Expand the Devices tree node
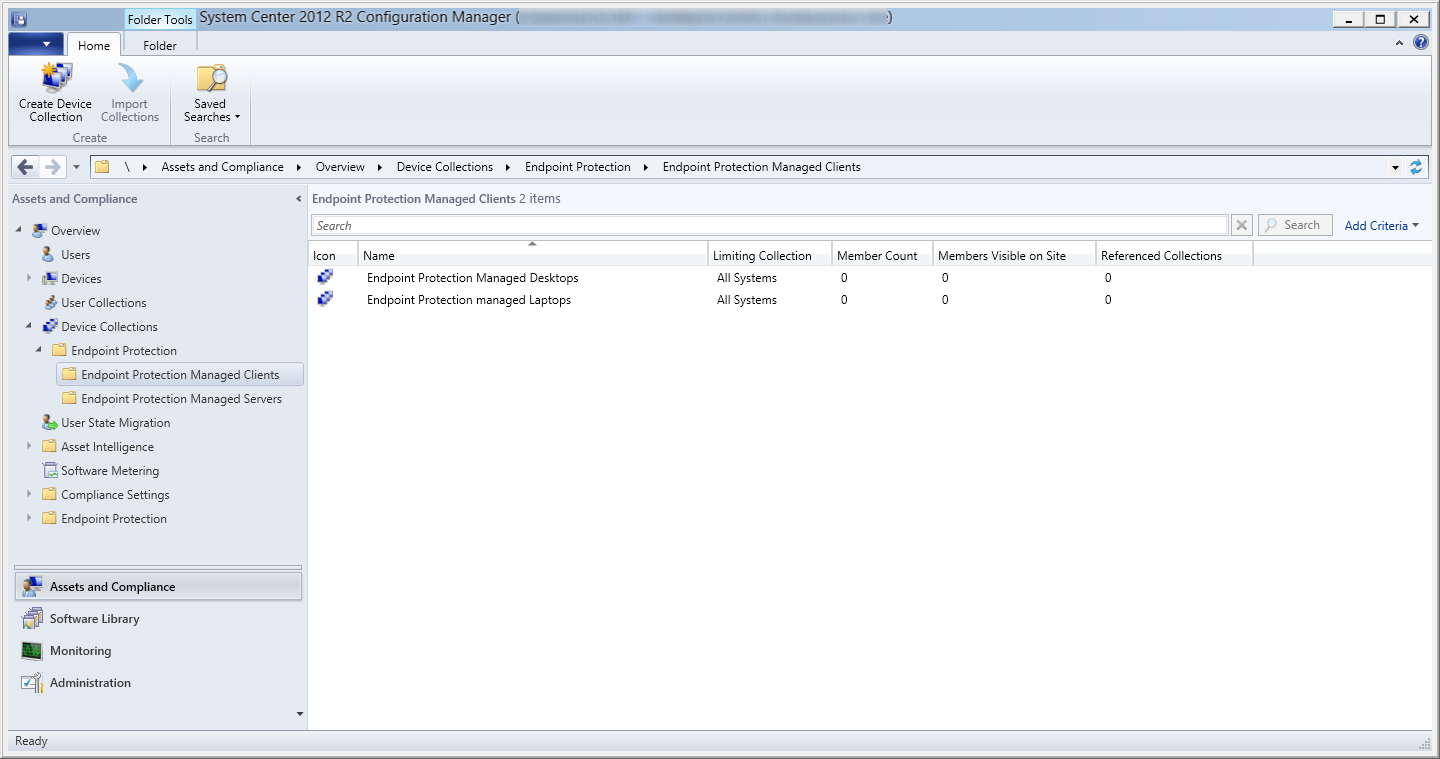The image size is (1440, 759). point(29,278)
